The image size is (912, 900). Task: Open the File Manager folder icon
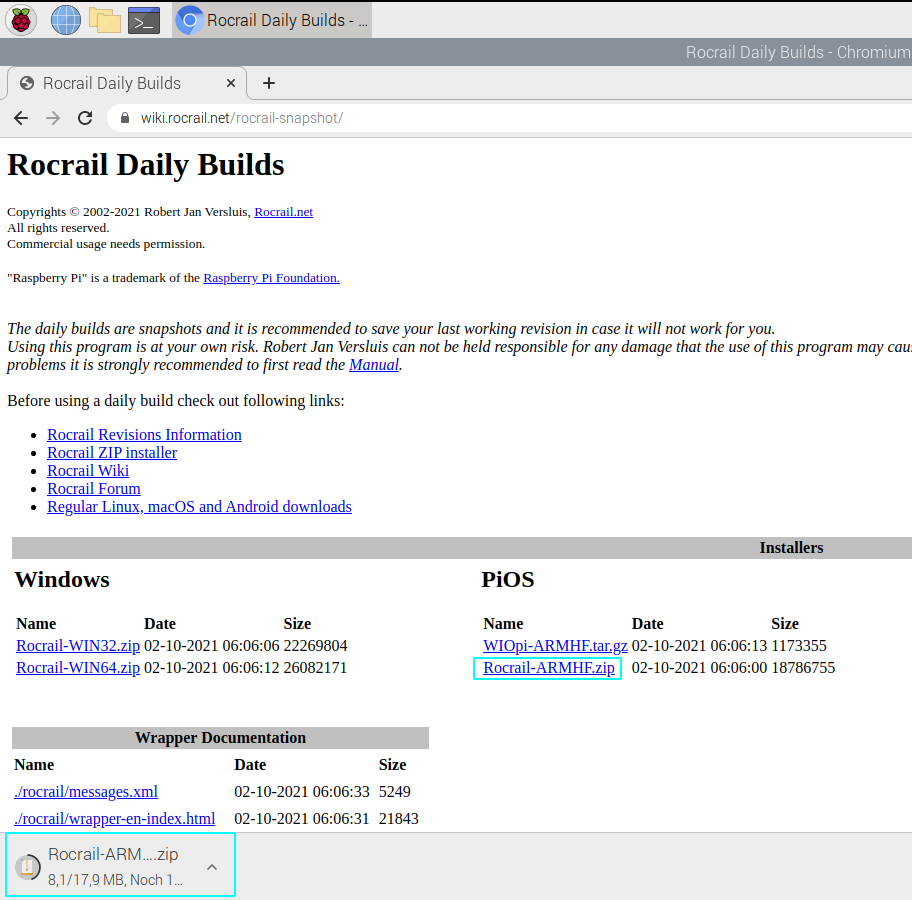(x=105, y=19)
